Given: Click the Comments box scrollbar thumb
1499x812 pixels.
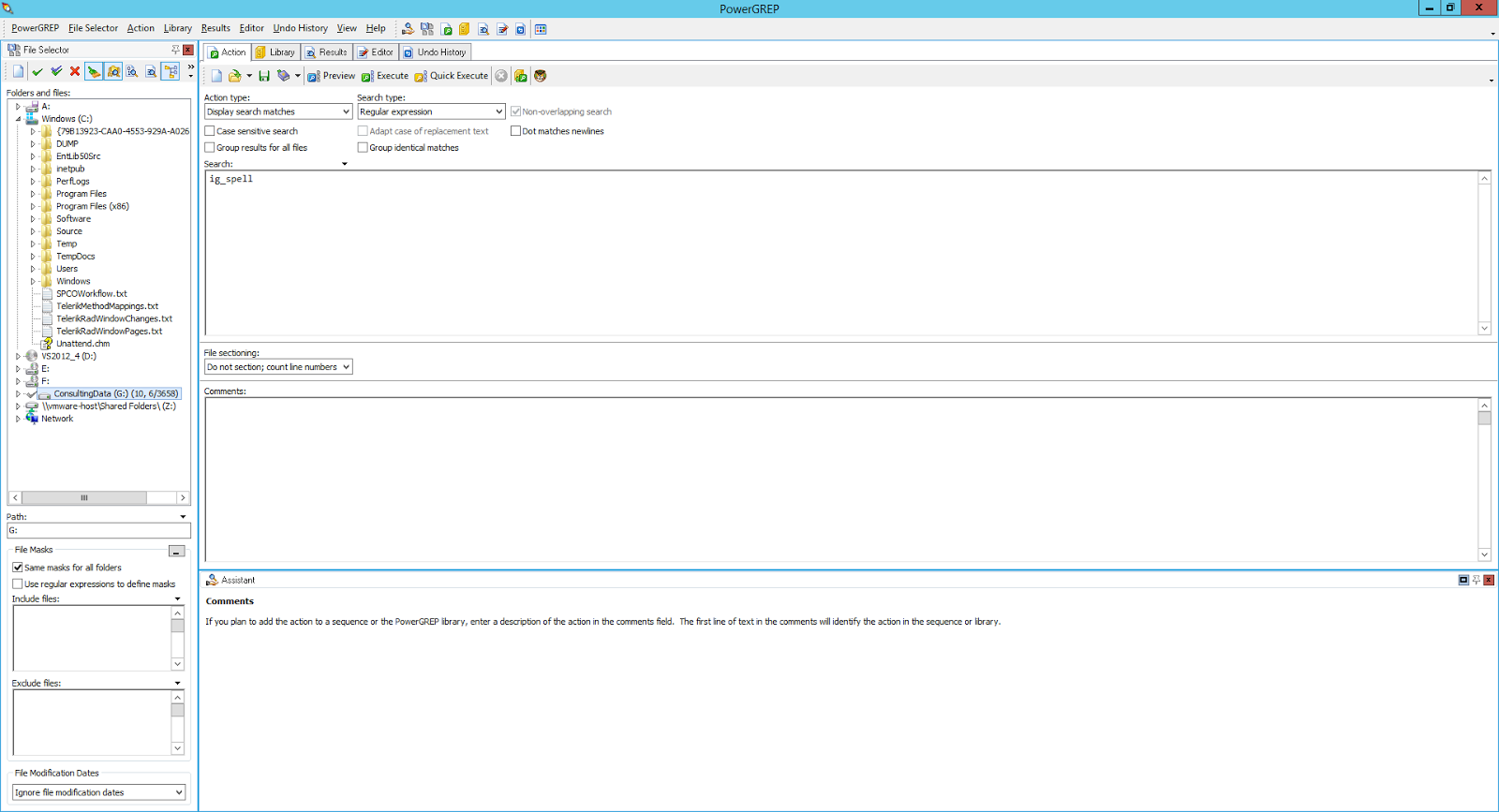Looking at the screenshot, I should 1484,418.
